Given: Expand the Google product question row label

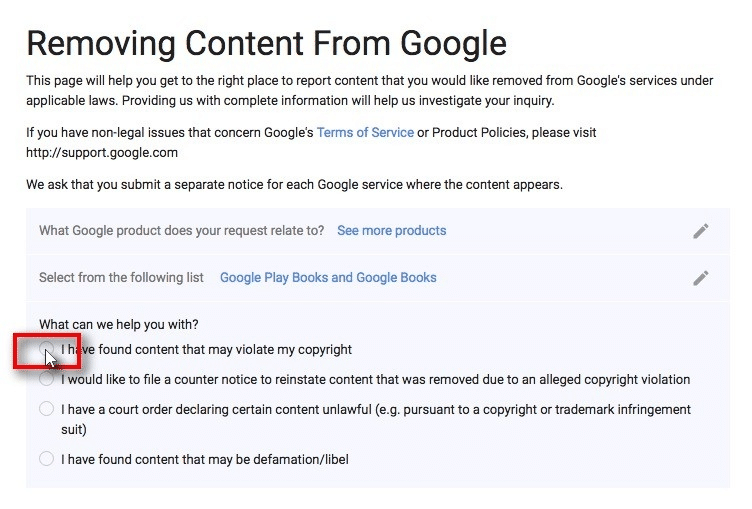Looking at the screenshot, I should point(181,231).
